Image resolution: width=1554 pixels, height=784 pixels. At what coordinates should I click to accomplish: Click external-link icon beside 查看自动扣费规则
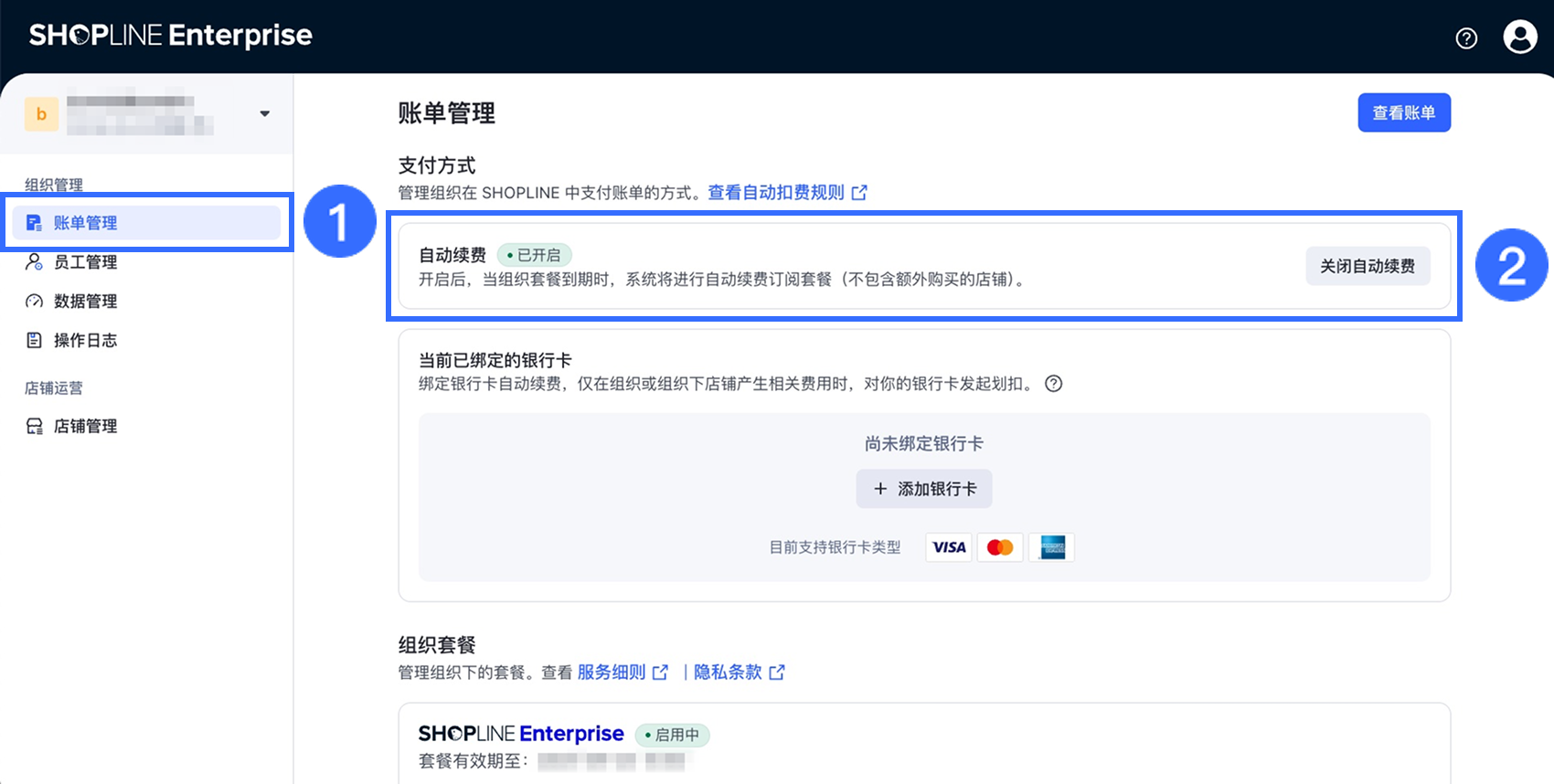(859, 193)
